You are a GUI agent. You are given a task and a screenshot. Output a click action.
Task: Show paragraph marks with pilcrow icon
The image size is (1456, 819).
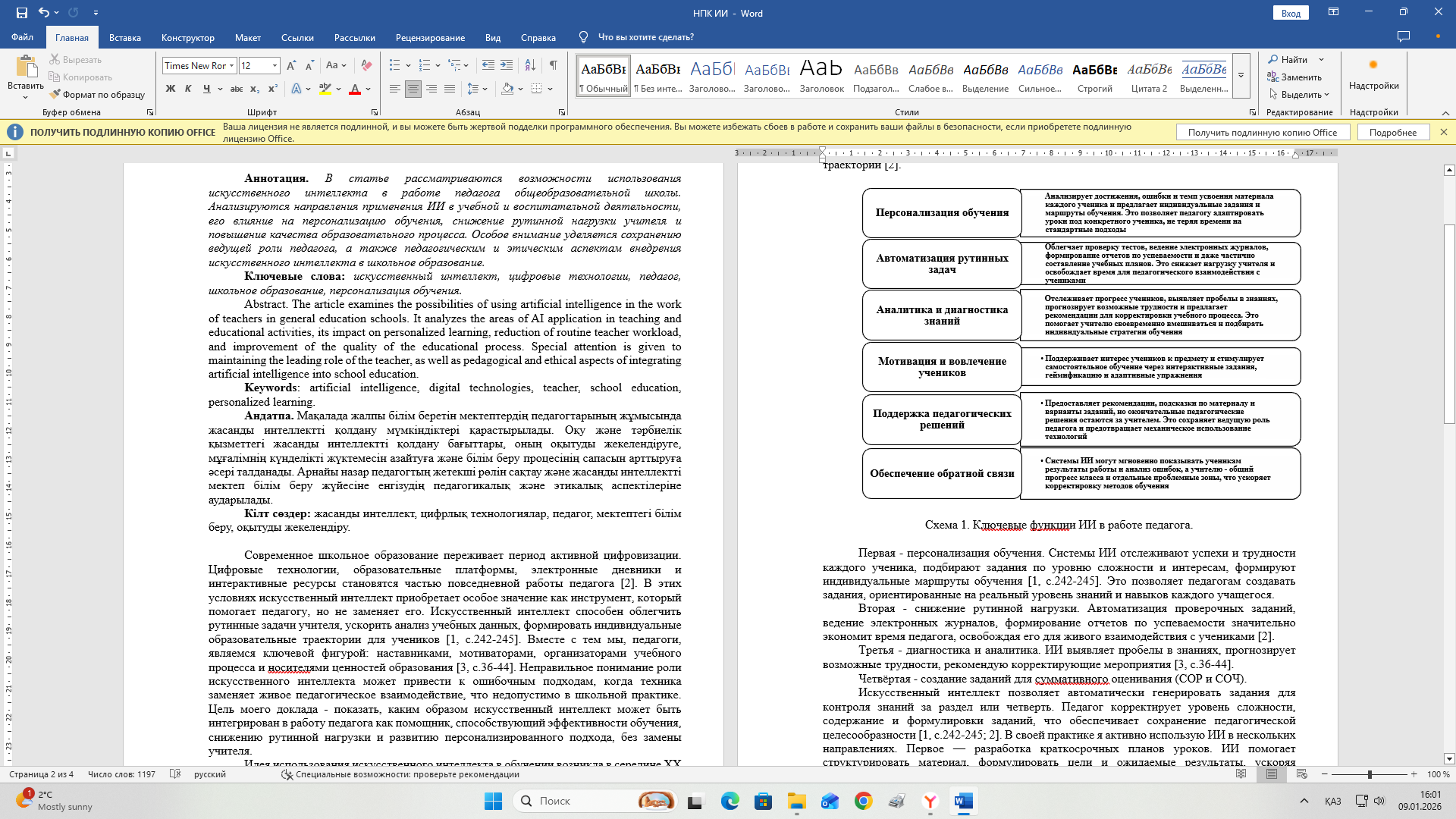[x=554, y=65]
